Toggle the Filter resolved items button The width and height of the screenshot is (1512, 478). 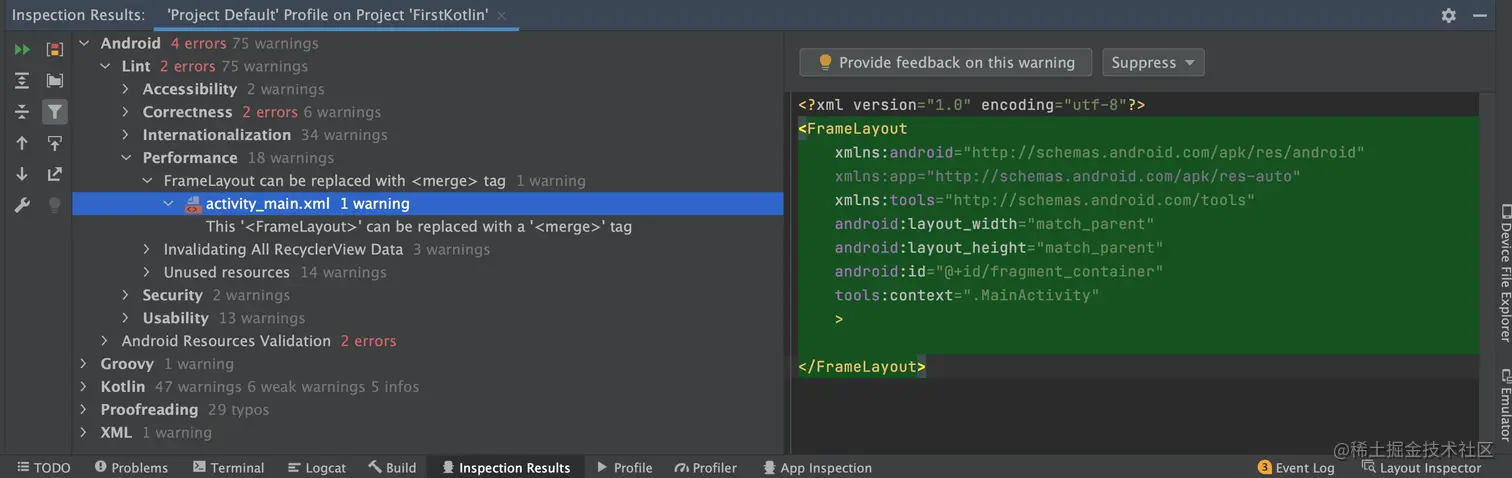tap(55, 112)
